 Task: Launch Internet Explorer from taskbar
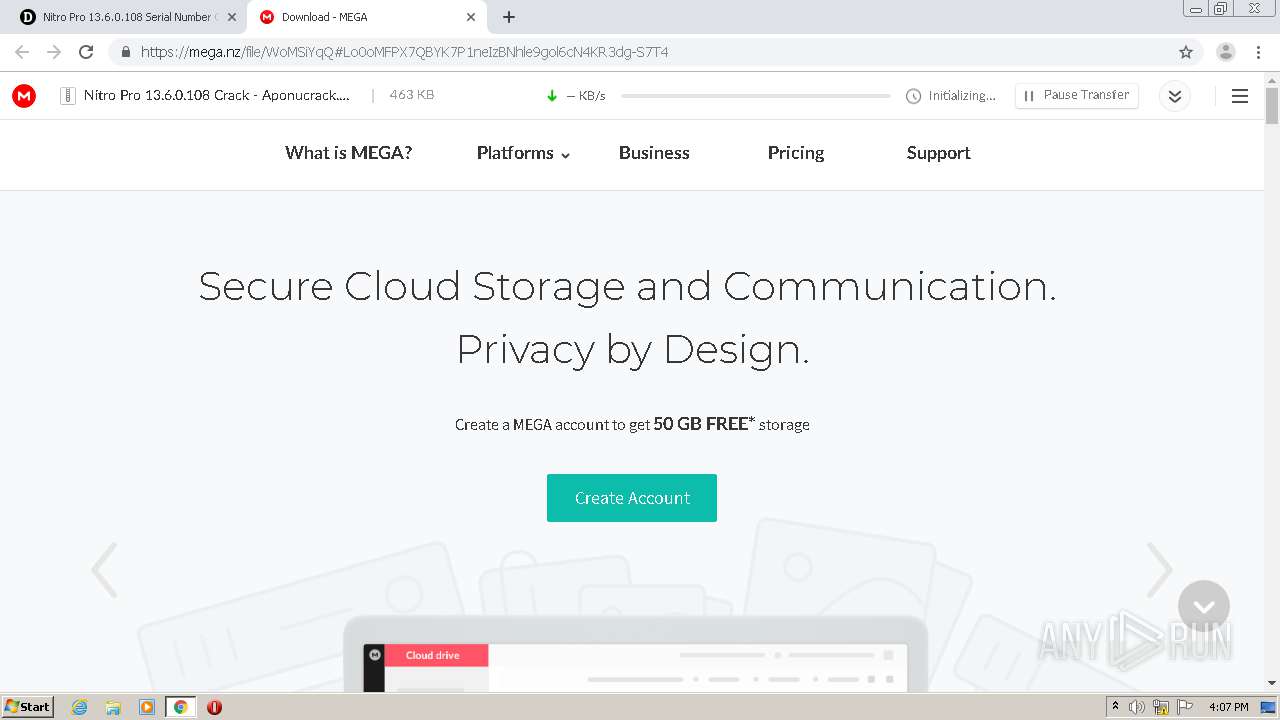click(80, 707)
